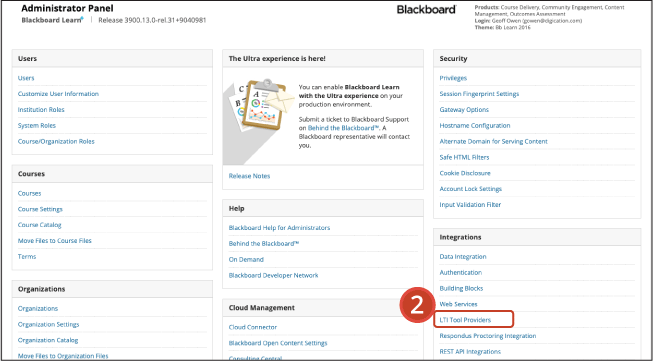Click 'The Ultra experience is here!' heading
The width and height of the screenshot is (653, 361).
(277, 59)
